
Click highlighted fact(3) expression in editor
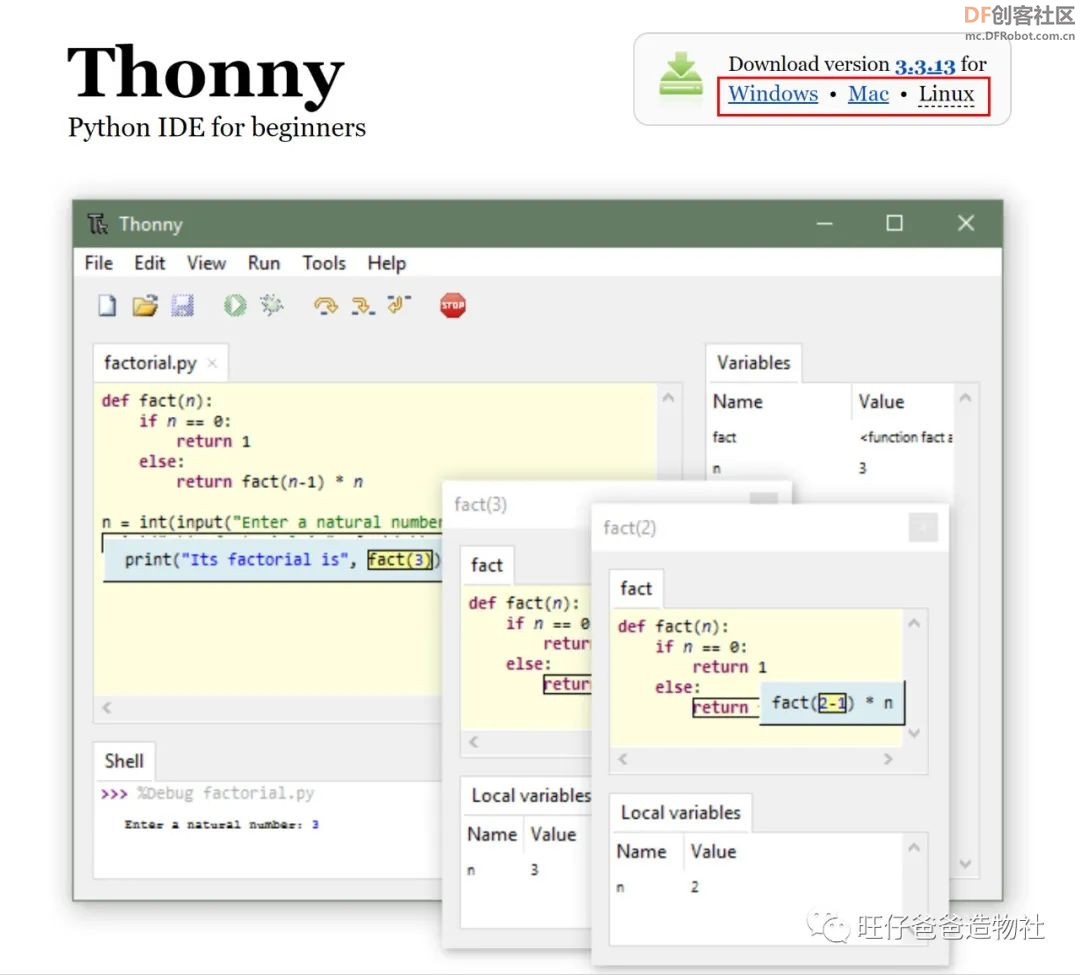tap(399, 559)
